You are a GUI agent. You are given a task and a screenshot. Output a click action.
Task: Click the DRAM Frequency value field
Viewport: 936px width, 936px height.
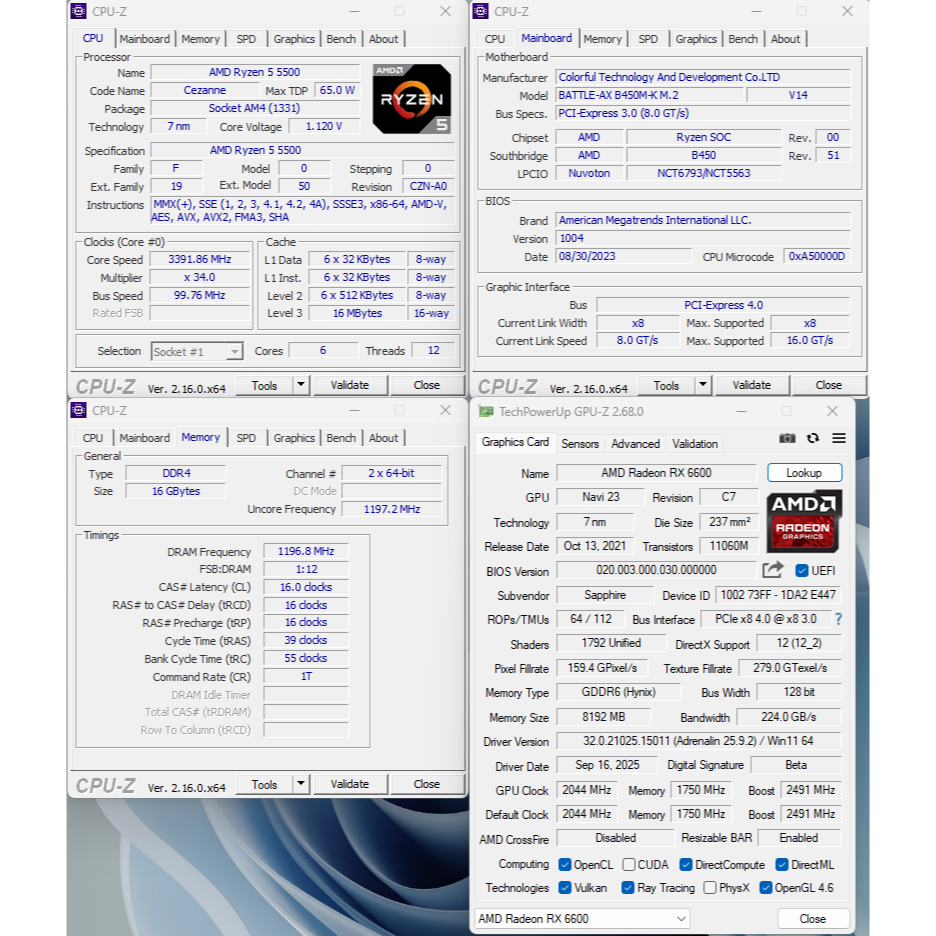pos(306,552)
